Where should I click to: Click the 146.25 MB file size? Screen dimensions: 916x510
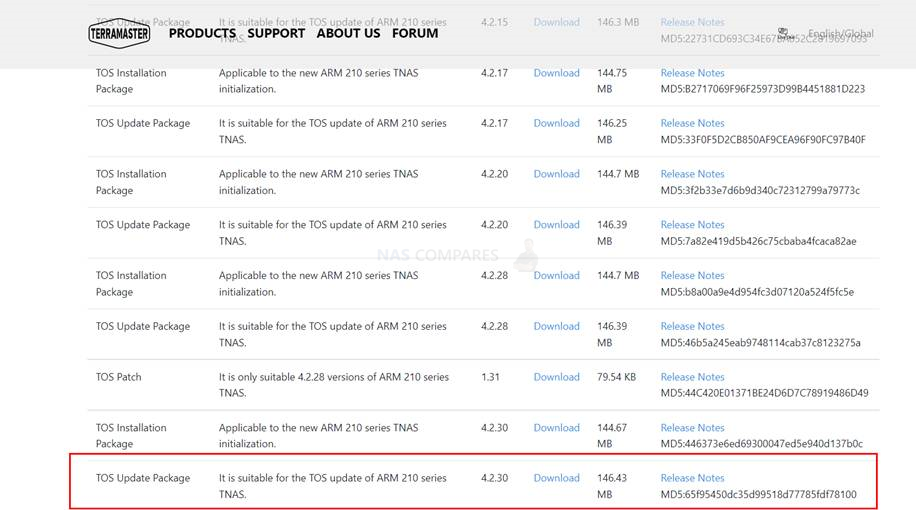612,131
